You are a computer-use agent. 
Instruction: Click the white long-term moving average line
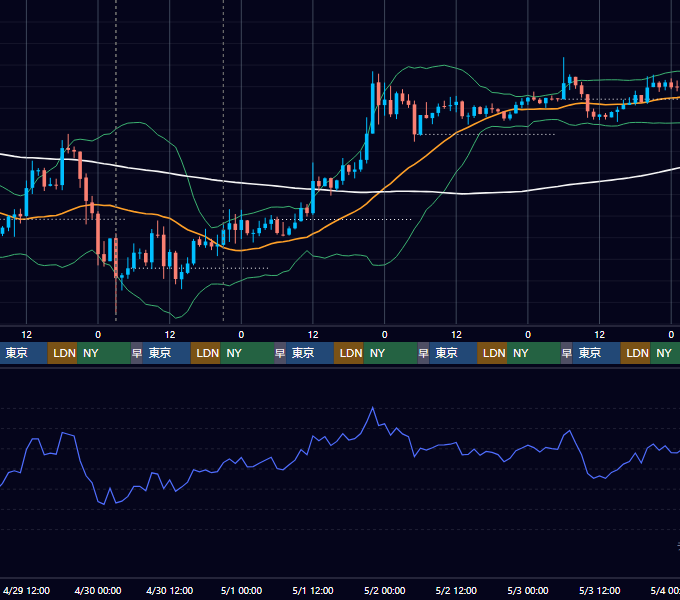click(x=408, y=192)
